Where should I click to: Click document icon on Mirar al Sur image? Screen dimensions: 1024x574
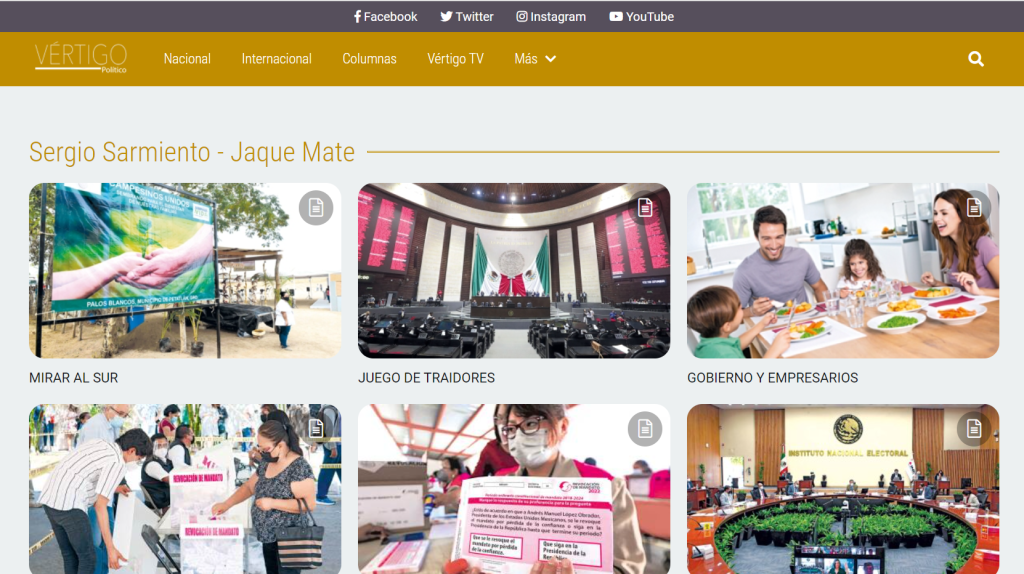pos(316,208)
